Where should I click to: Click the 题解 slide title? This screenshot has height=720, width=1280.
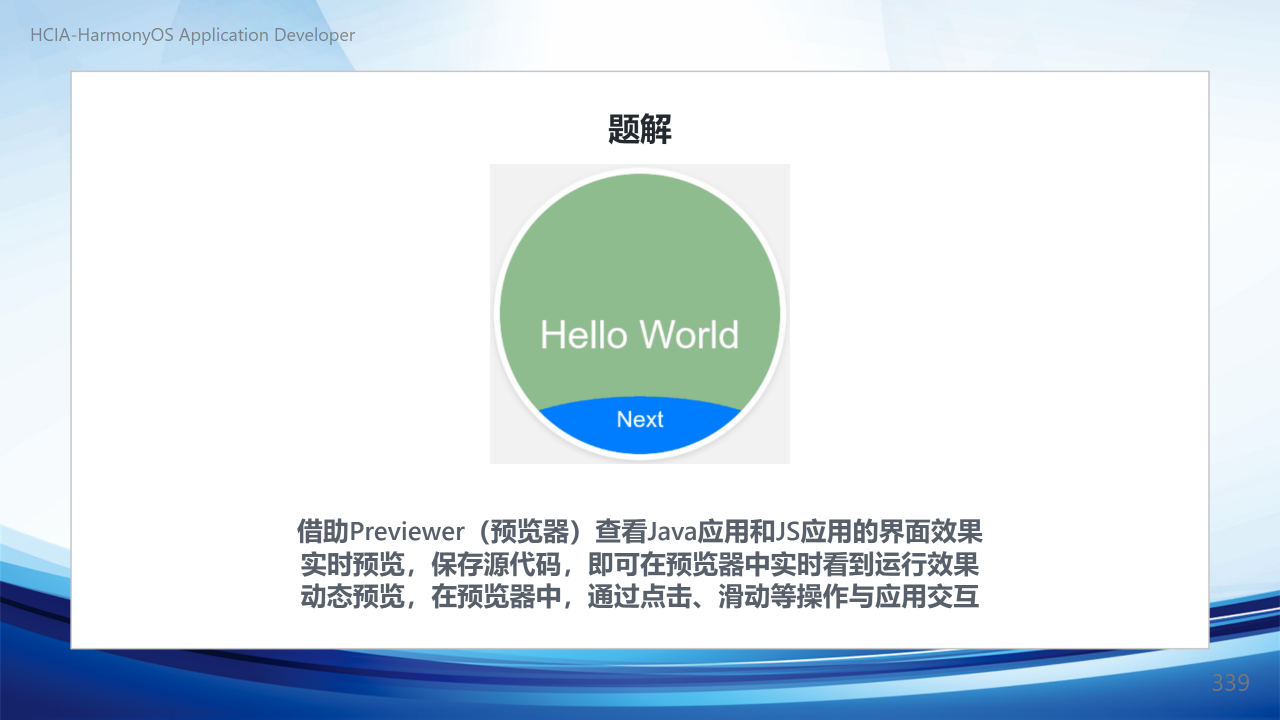(640, 129)
